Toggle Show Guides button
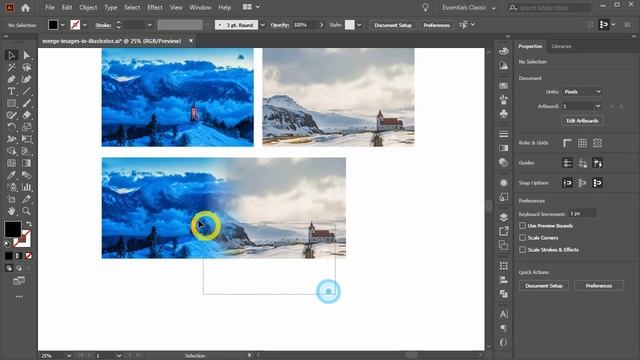Image resolution: width=640 pixels, height=360 pixels. pyautogui.click(x=567, y=163)
